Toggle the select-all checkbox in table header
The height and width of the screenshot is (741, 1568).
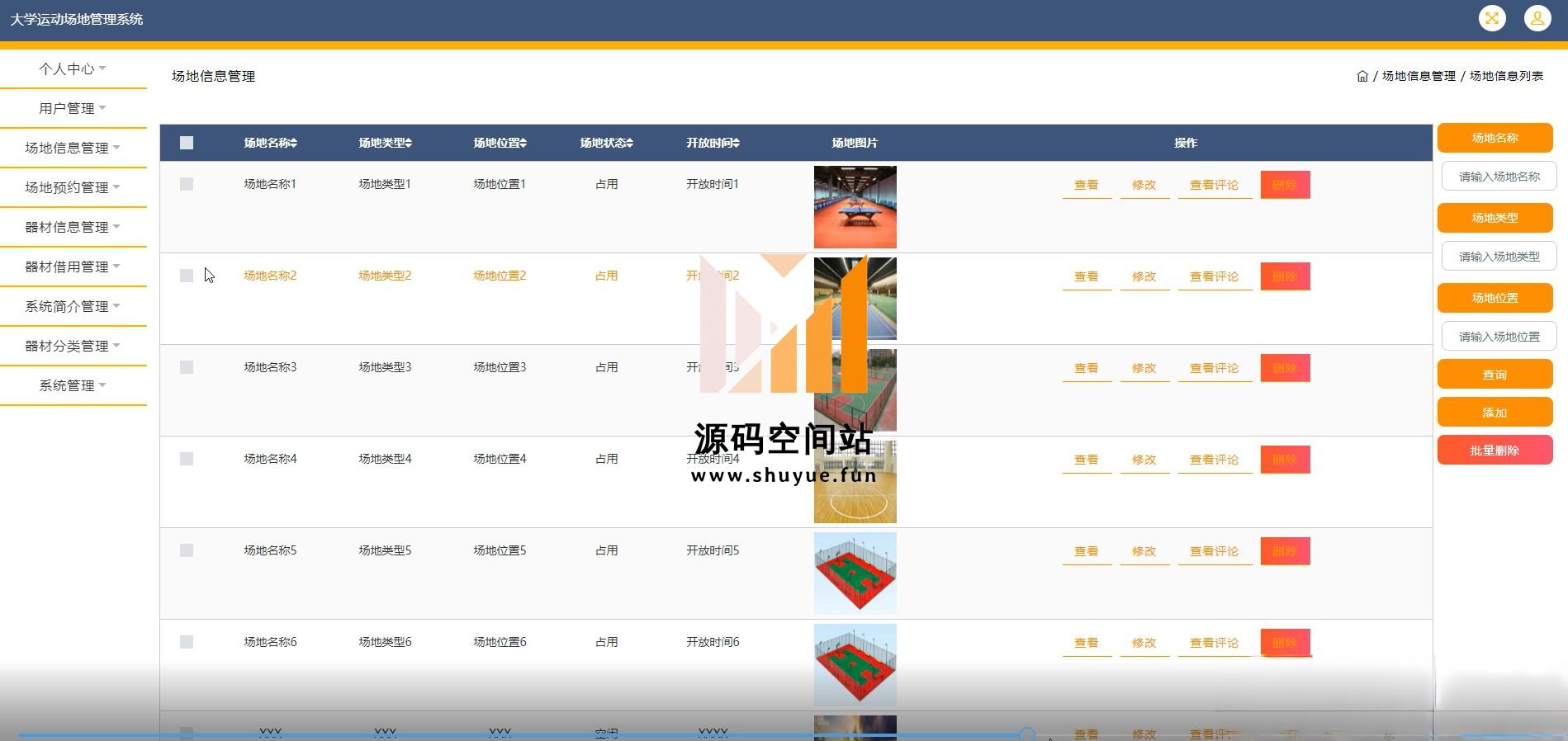tap(187, 143)
